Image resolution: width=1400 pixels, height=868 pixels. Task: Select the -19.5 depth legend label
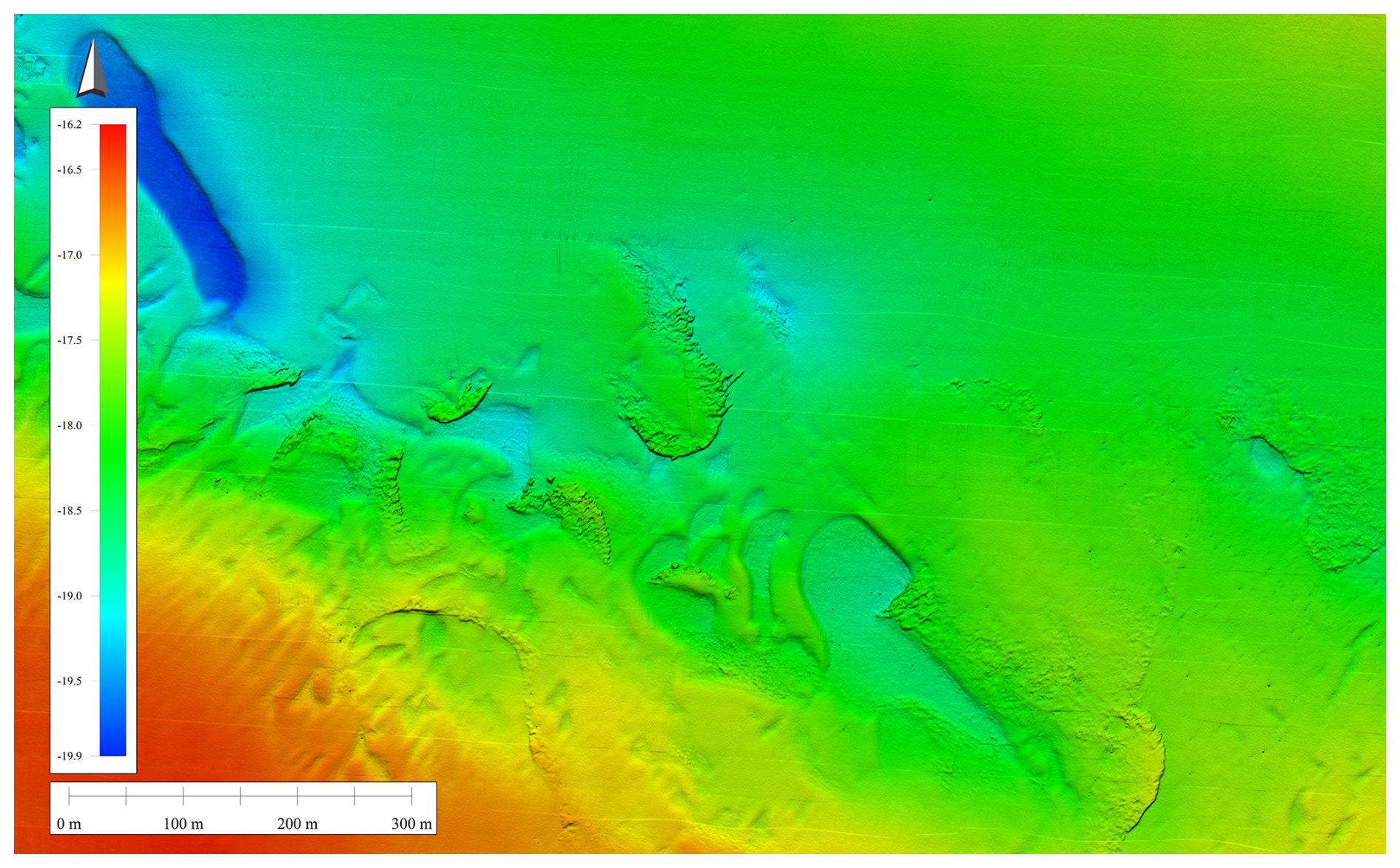point(70,681)
